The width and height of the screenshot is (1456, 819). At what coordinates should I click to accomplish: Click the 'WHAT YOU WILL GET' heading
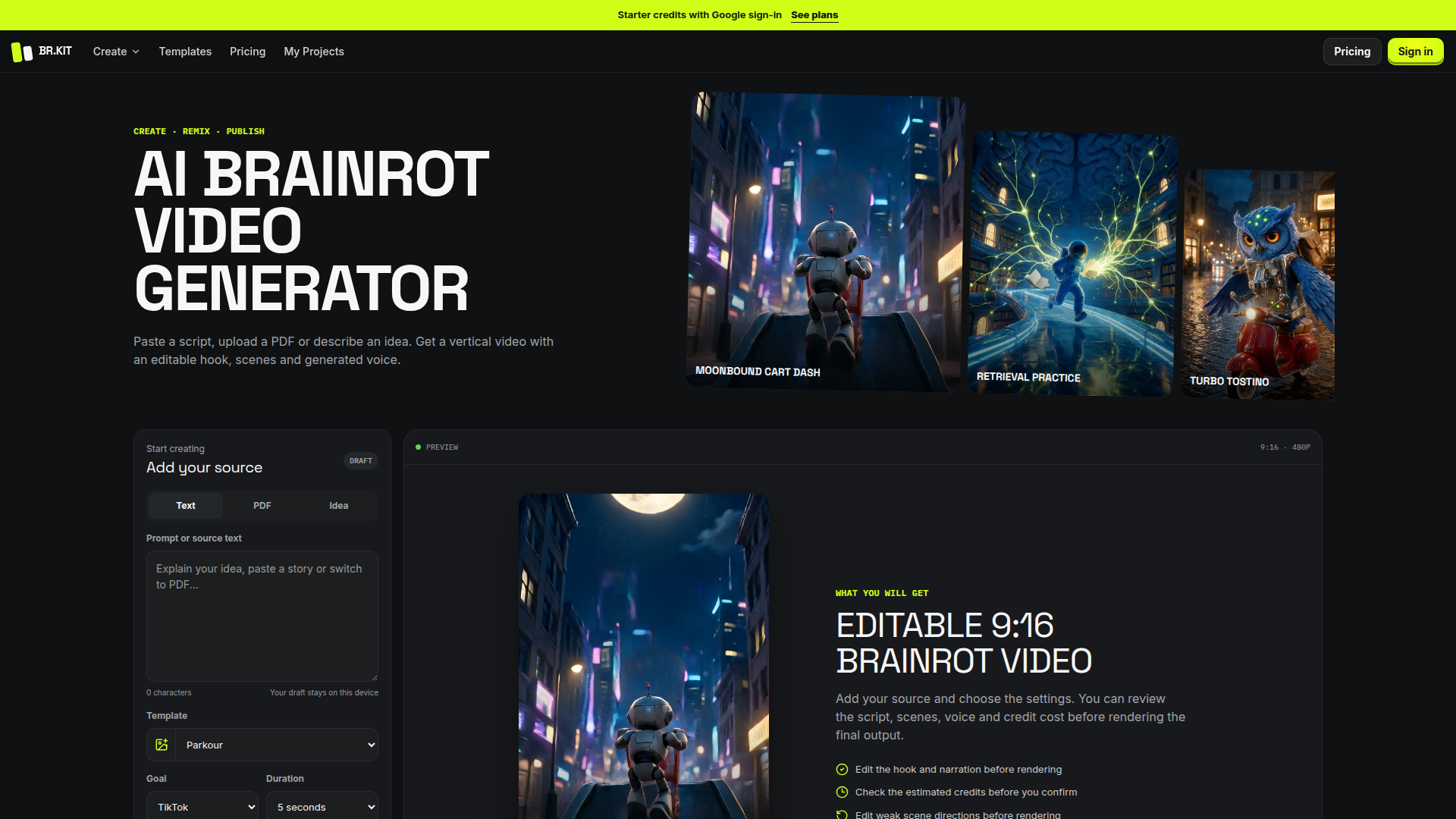pyautogui.click(x=882, y=593)
